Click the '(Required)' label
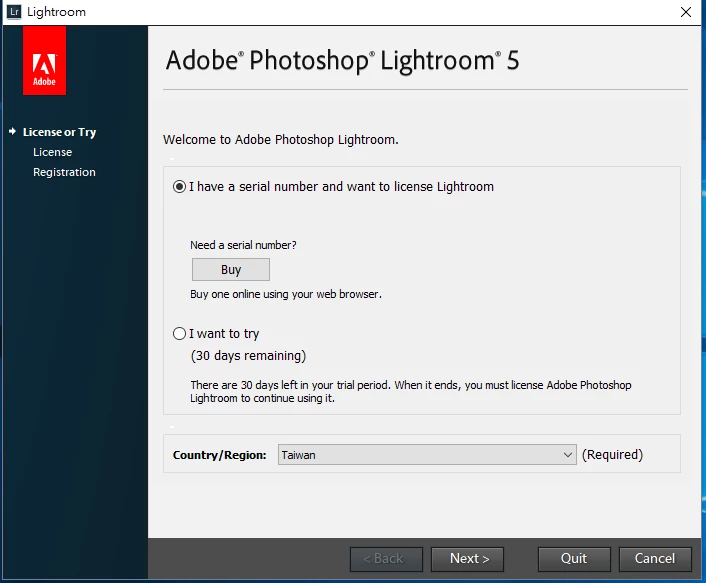The width and height of the screenshot is (706, 583). [x=612, y=455]
